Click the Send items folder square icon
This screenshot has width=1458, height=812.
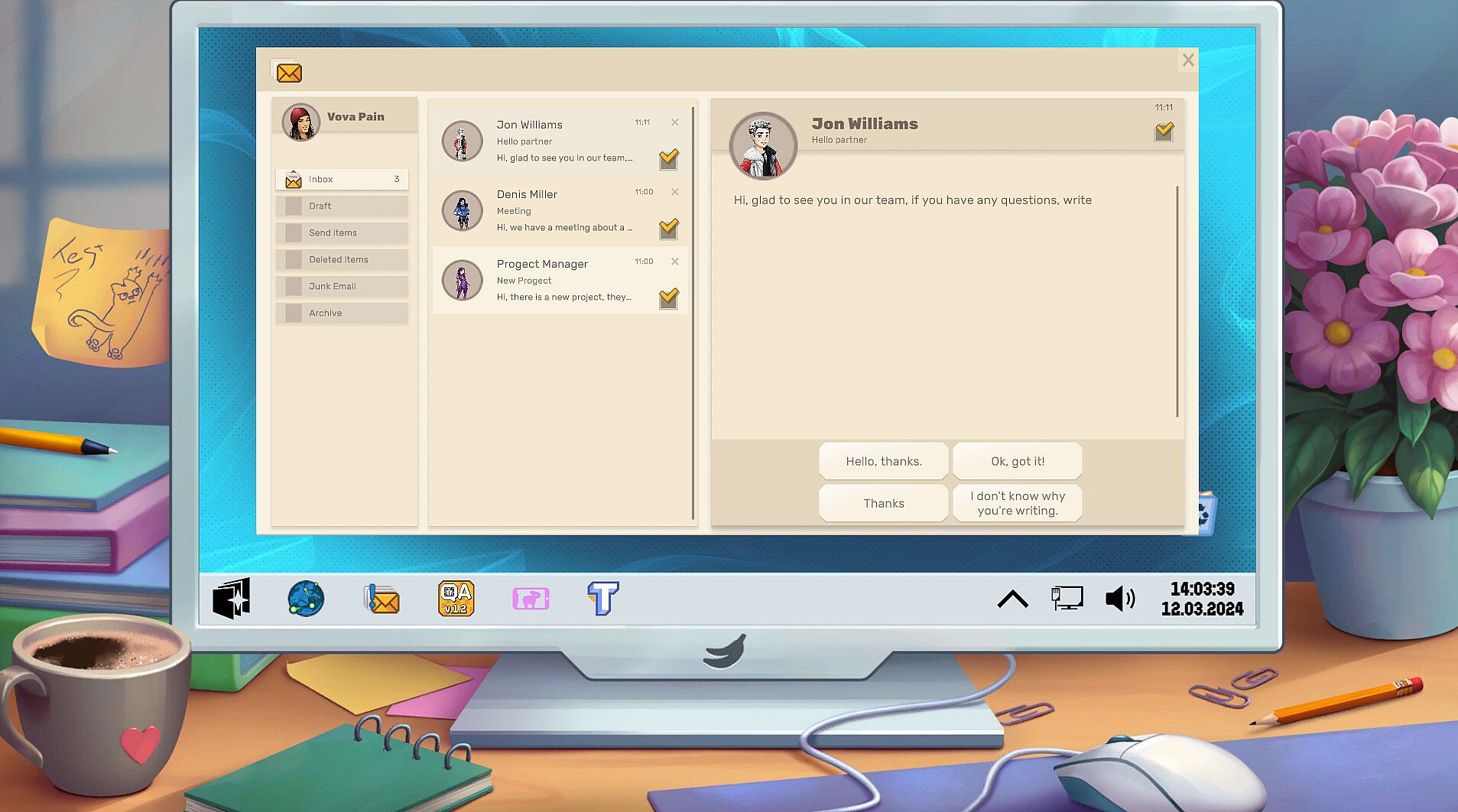pyautogui.click(x=294, y=232)
